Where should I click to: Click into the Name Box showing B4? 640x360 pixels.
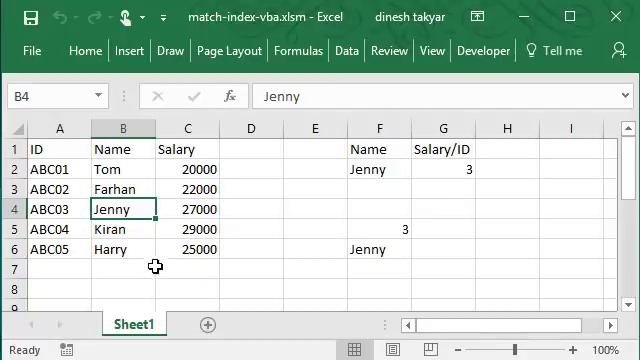tap(51, 96)
